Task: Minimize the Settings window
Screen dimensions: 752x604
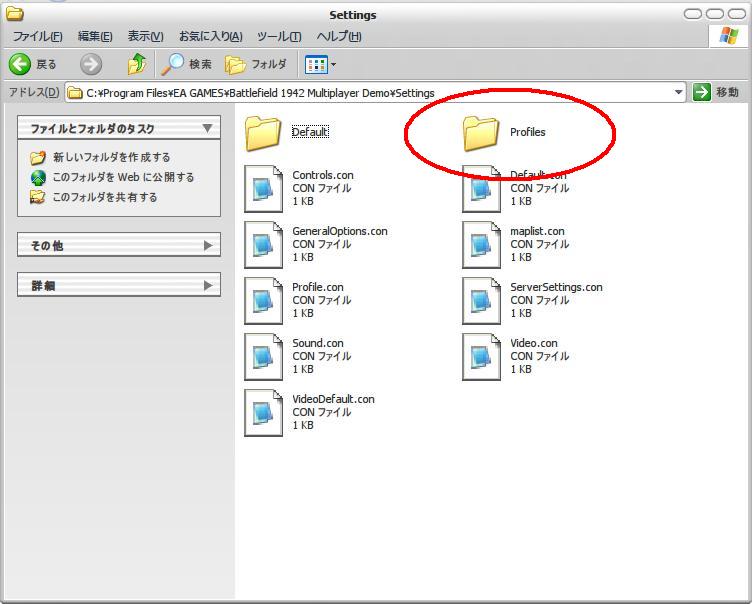Action: (x=693, y=14)
